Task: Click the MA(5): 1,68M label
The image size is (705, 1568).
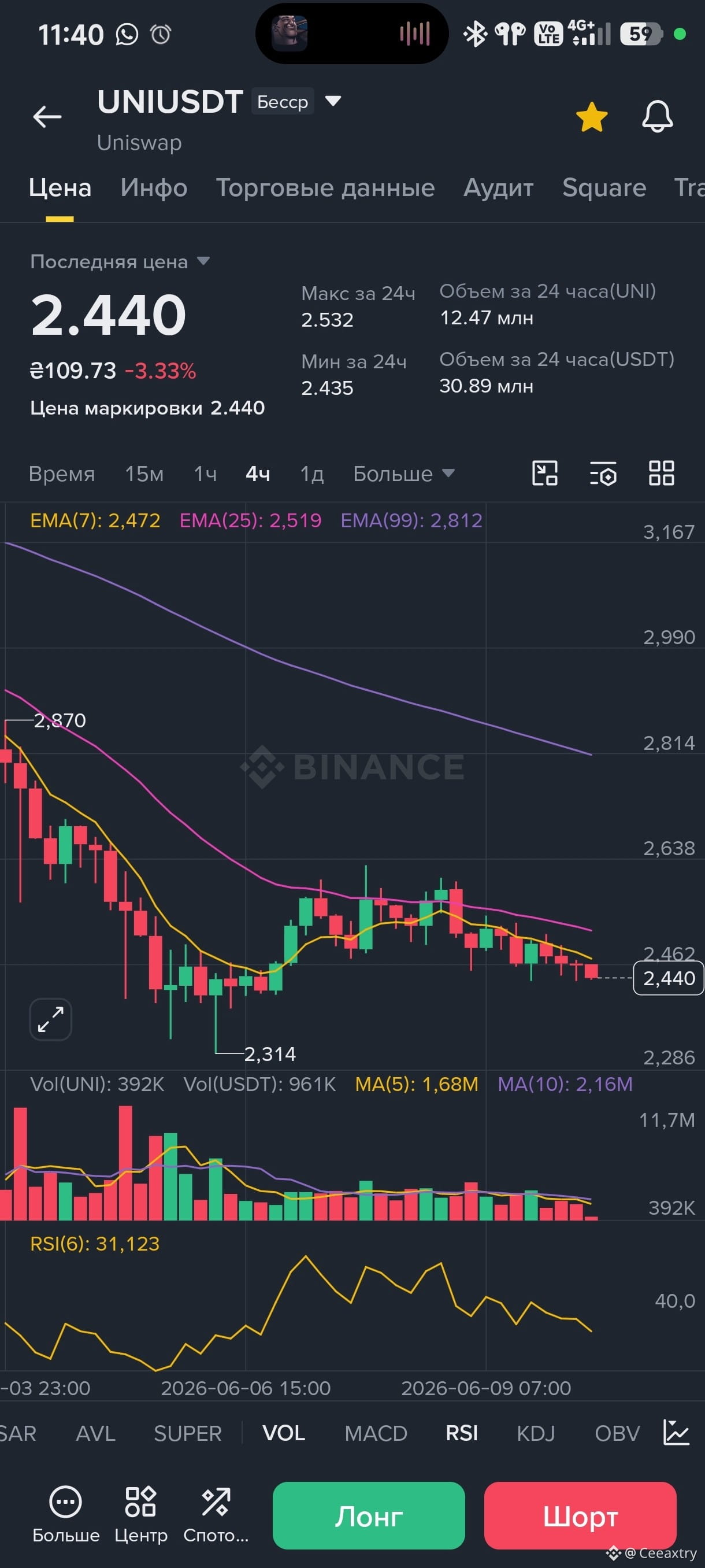Action: click(x=417, y=1084)
